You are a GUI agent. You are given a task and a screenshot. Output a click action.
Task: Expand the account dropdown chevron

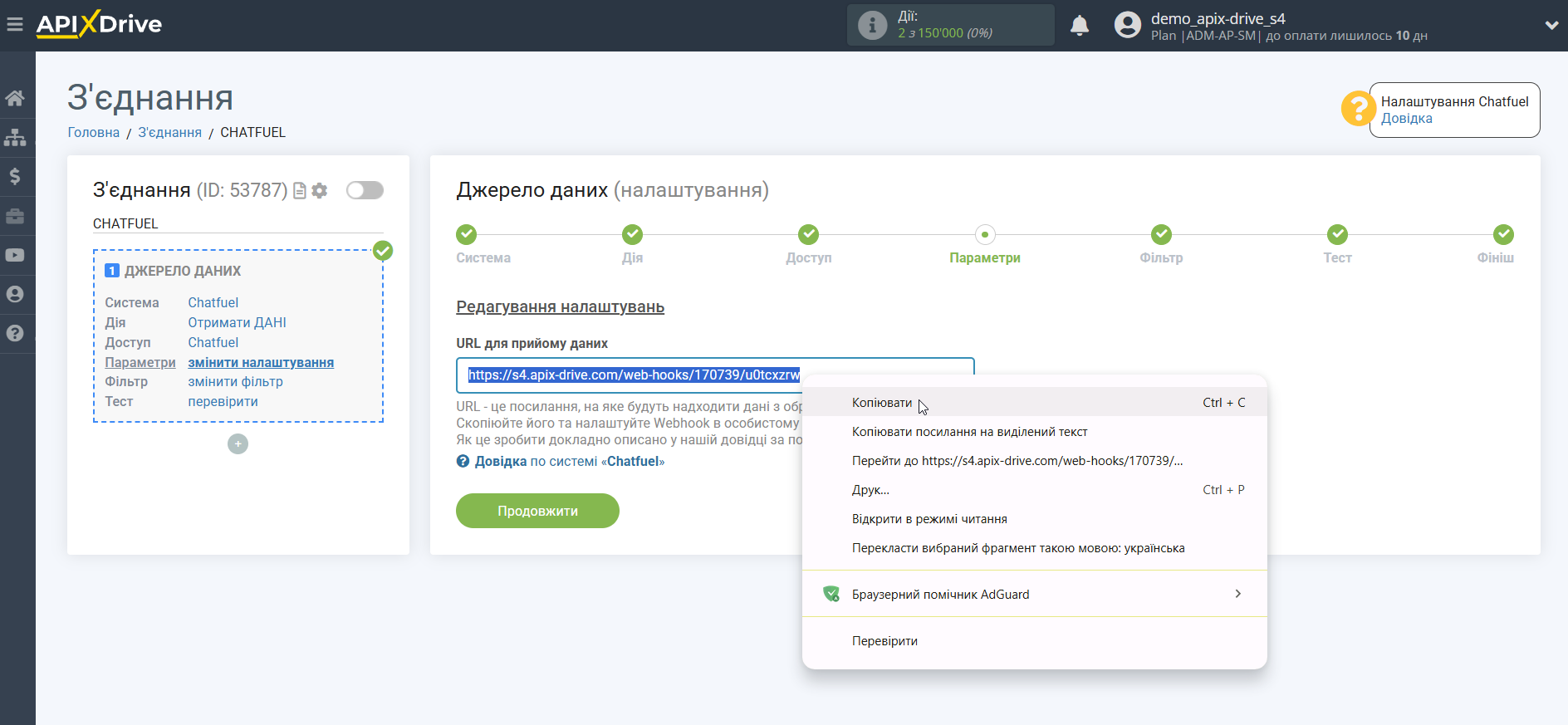tap(1551, 25)
